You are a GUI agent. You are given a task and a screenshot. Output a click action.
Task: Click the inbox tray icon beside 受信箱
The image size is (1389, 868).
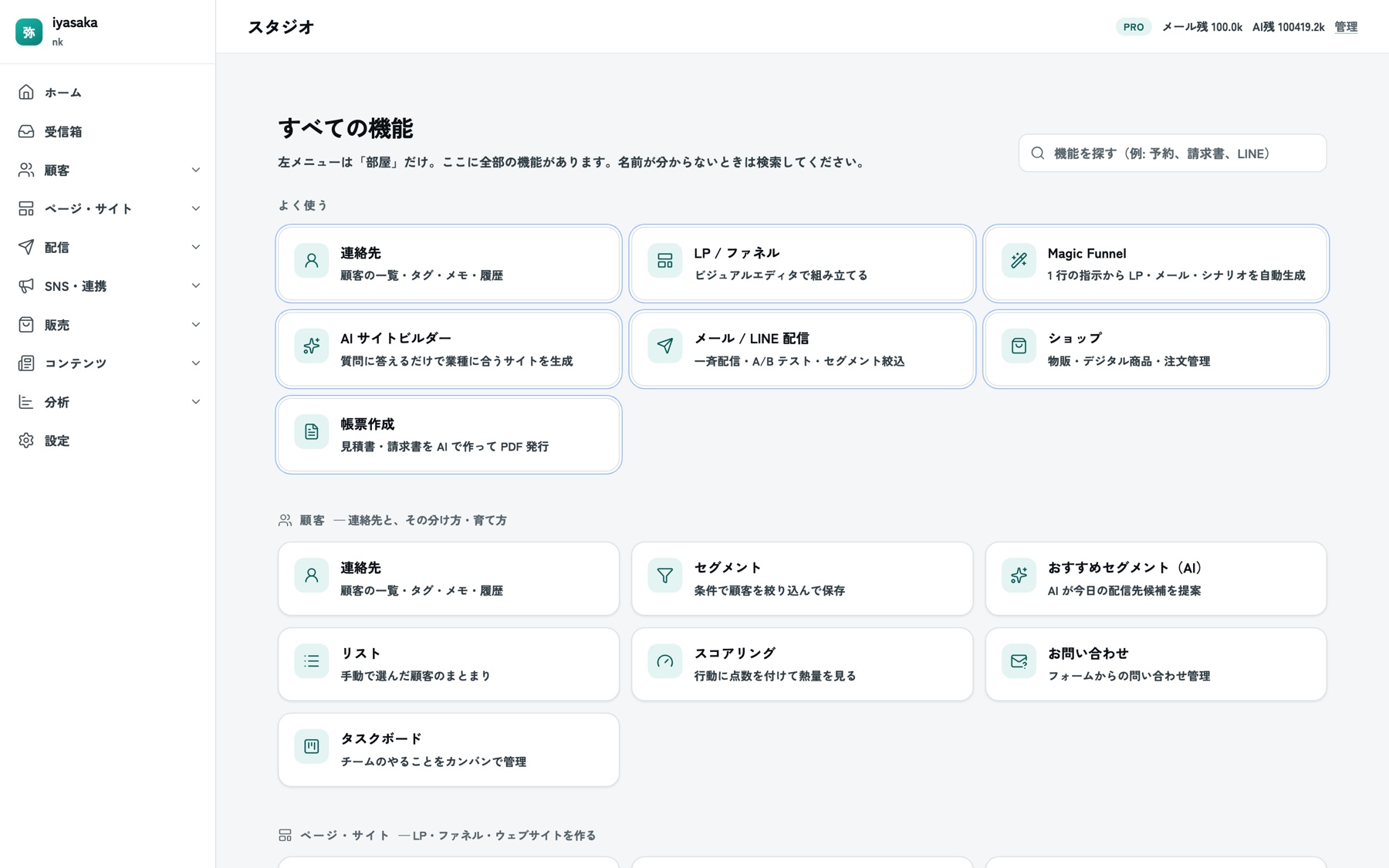(26, 131)
